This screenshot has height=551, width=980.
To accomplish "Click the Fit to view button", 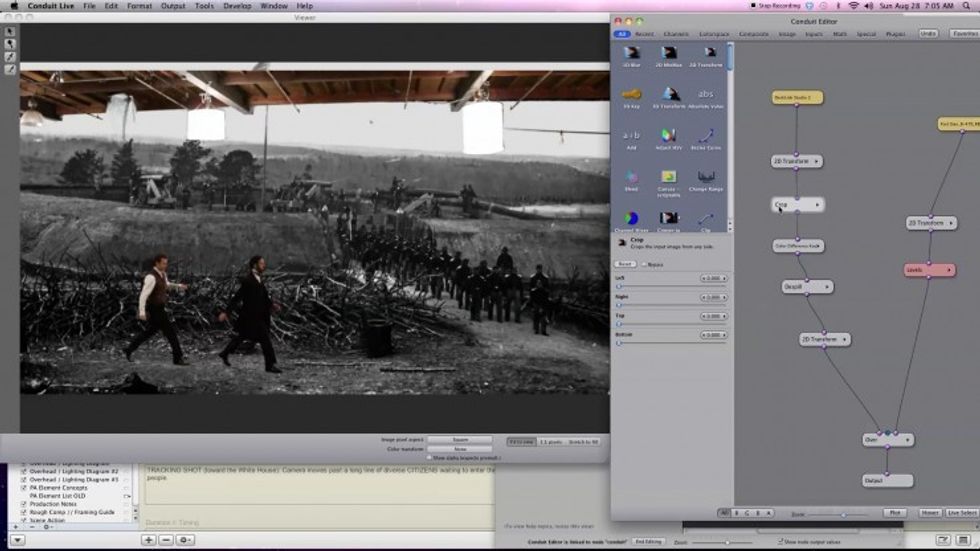I will 521,442.
